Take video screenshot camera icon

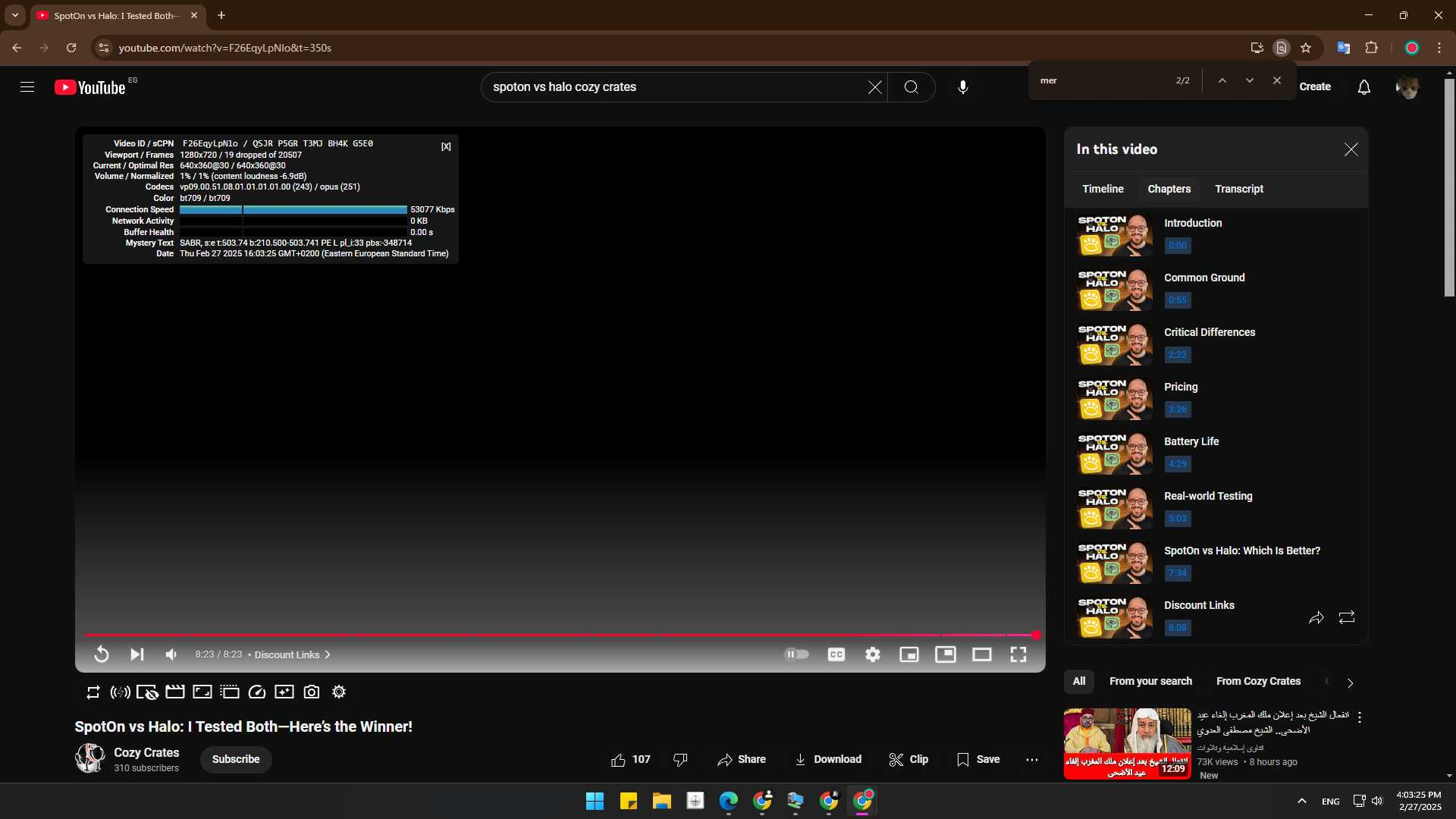[311, 692]
